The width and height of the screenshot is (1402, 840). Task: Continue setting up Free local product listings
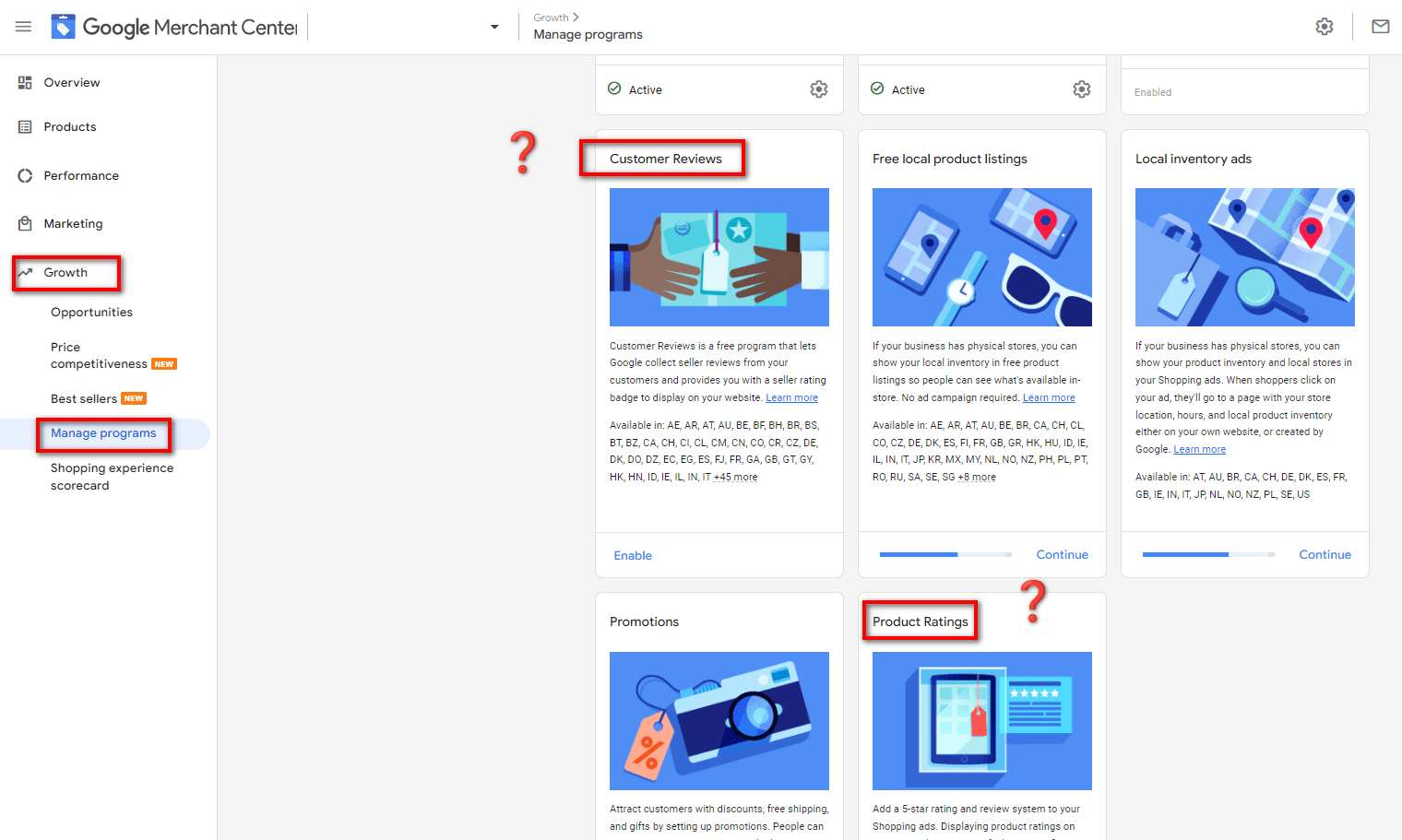(1062, 554)
